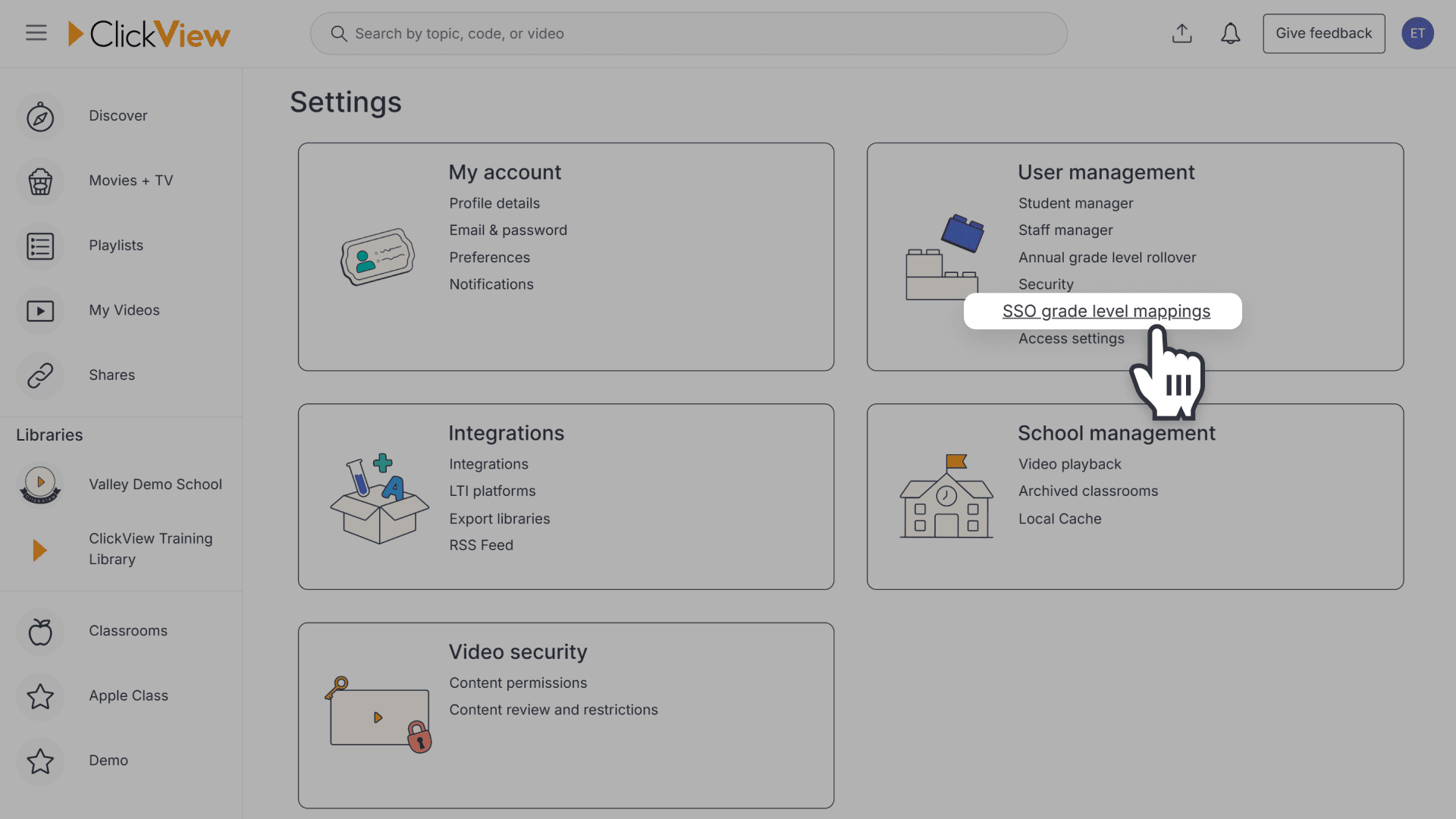The image size is (1456, 819).
Task: Open the Valley Demo School library
Action: click(155, 484)
